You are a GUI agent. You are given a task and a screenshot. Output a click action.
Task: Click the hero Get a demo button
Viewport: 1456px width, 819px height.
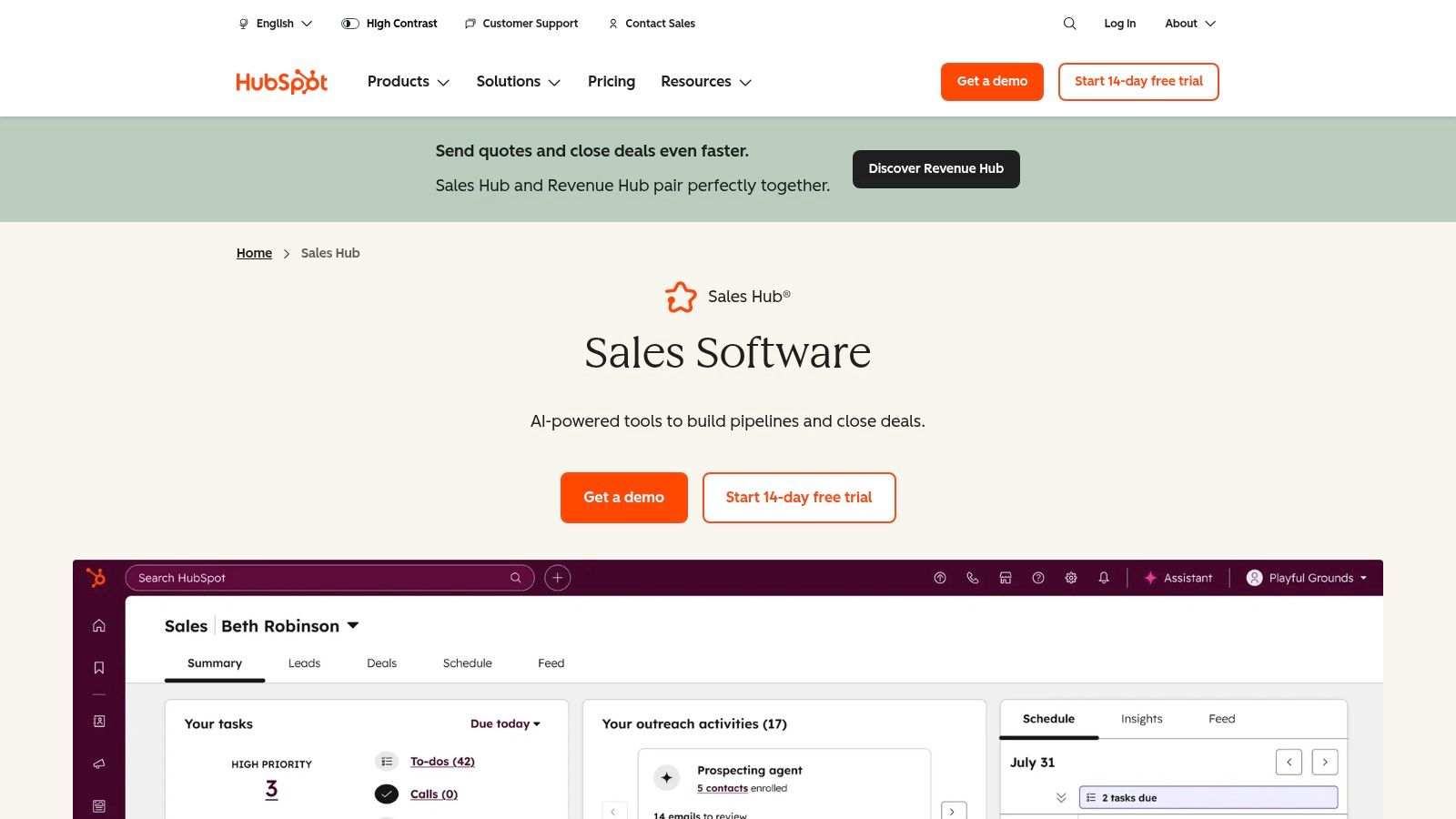[623, 498]
